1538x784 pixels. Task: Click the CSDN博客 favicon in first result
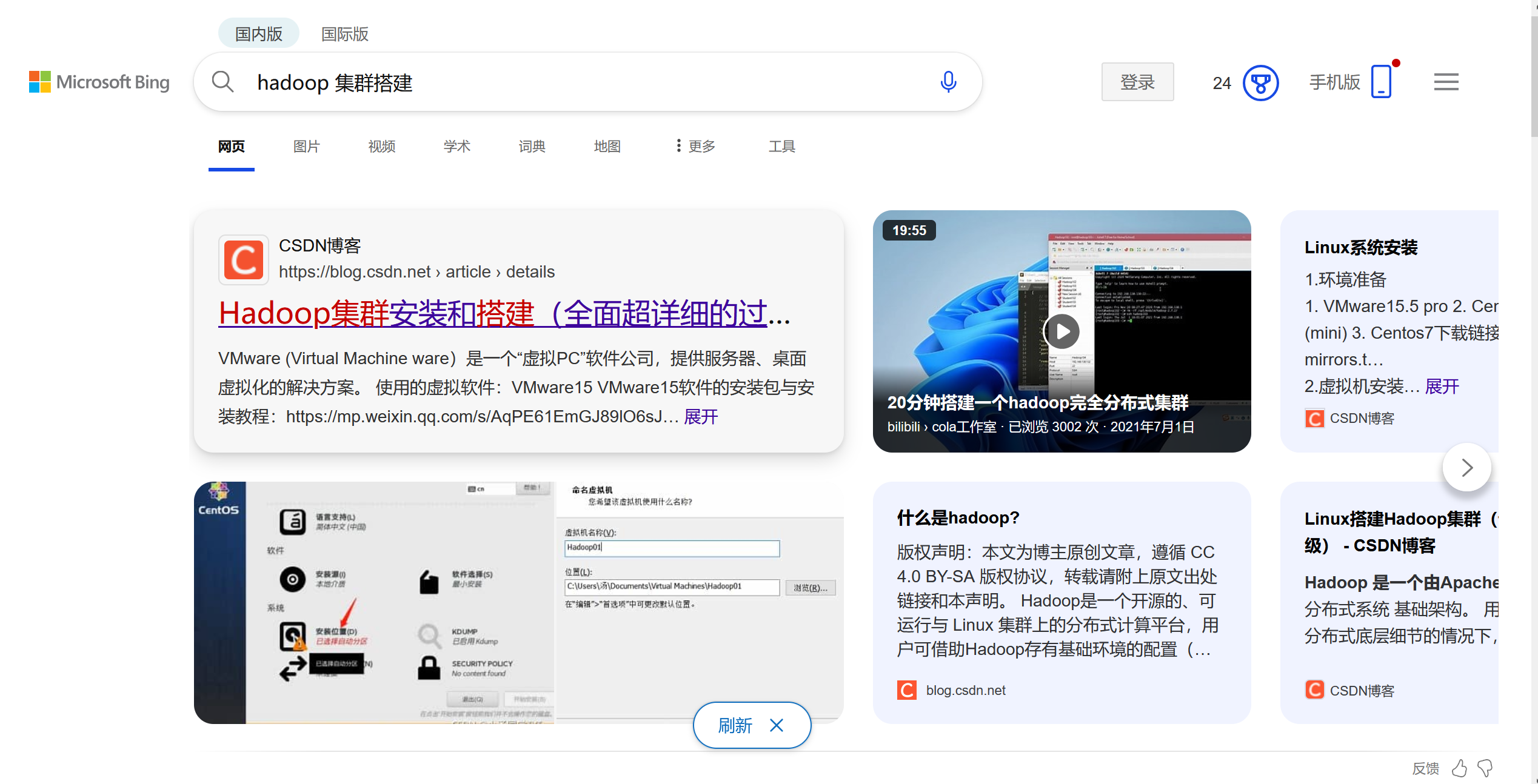click(243, 259)
